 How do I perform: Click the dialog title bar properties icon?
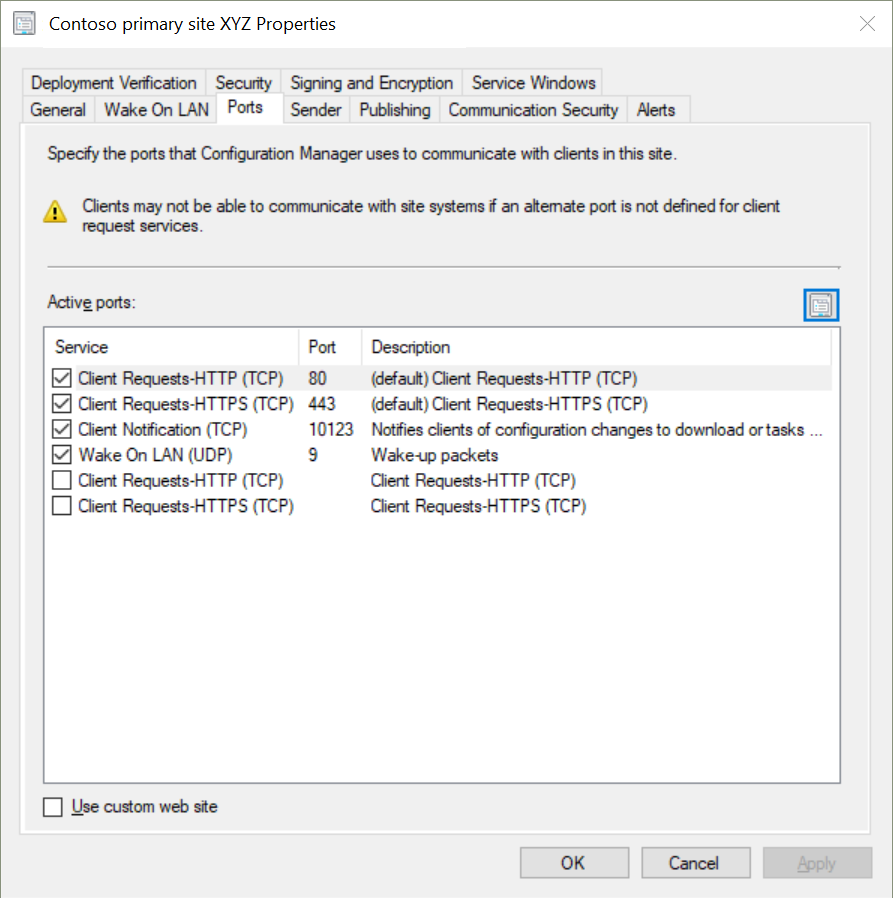pyautogui.click(x=25, y=23)
